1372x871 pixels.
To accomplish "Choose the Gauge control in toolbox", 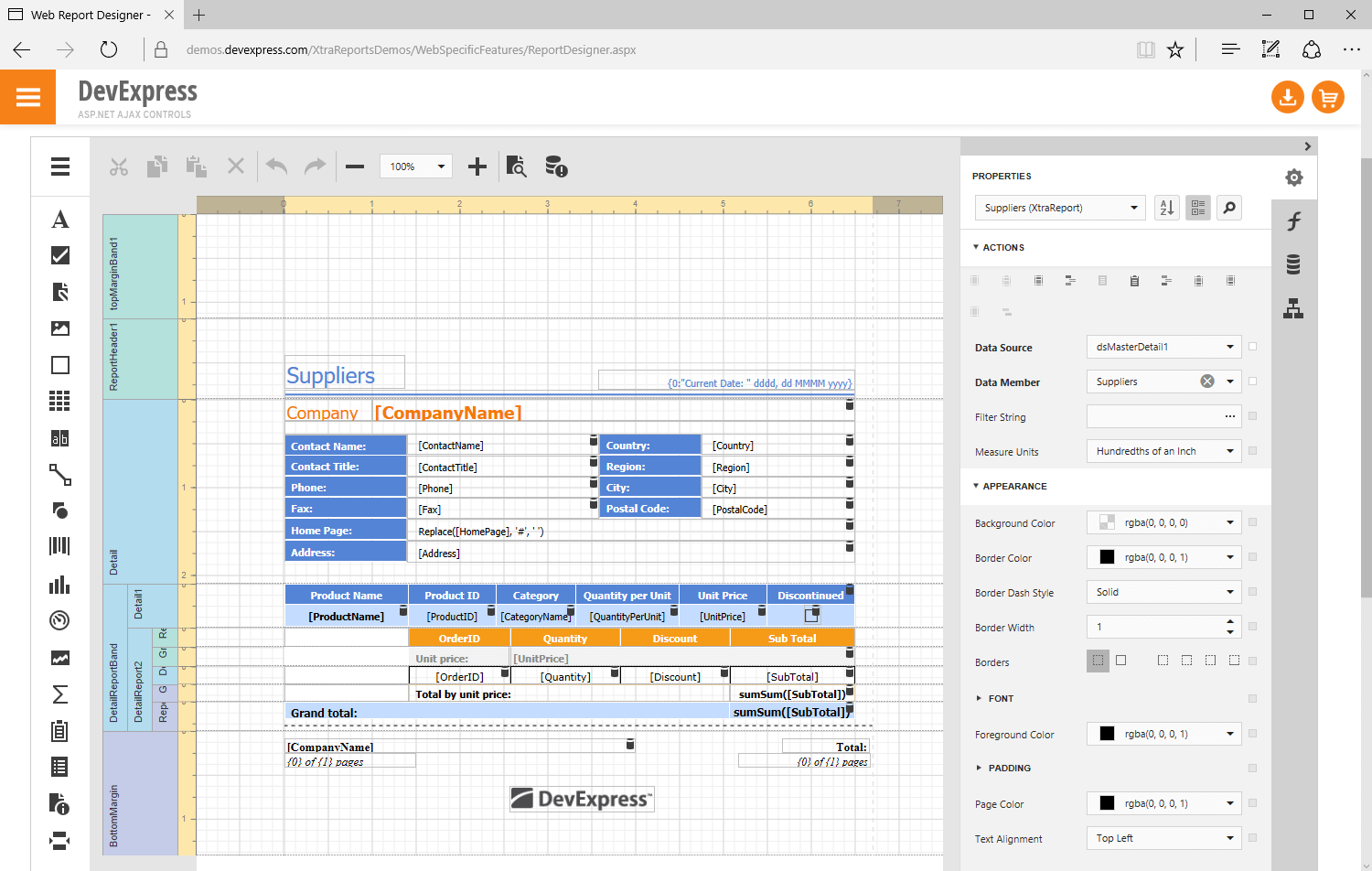I will (x=60, y=620).
